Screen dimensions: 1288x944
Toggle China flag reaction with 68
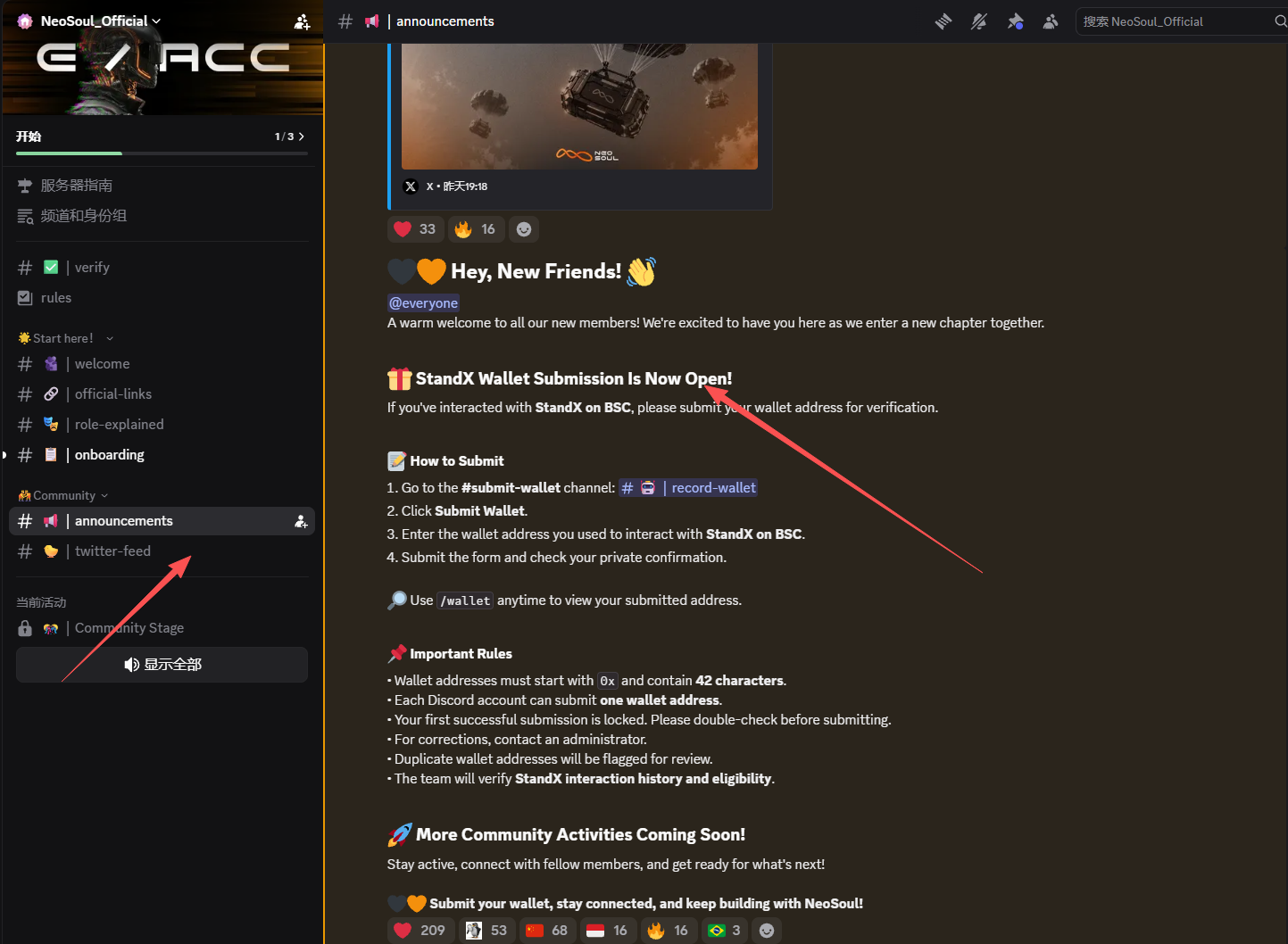click(547, 931)
